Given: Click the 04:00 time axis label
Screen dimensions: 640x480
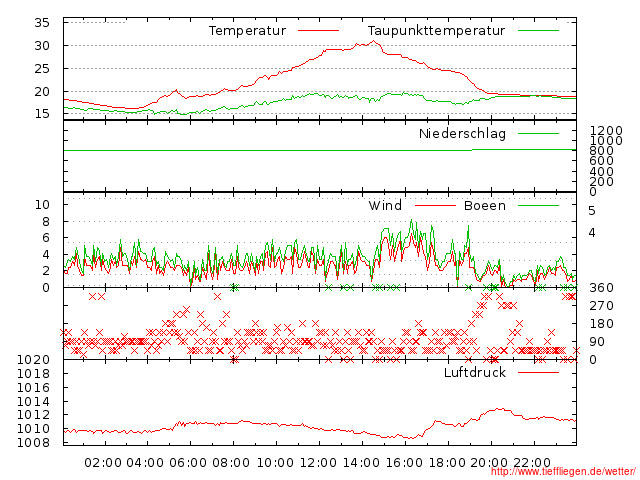Looking at the screenshot, I should [x=145, y=463].
